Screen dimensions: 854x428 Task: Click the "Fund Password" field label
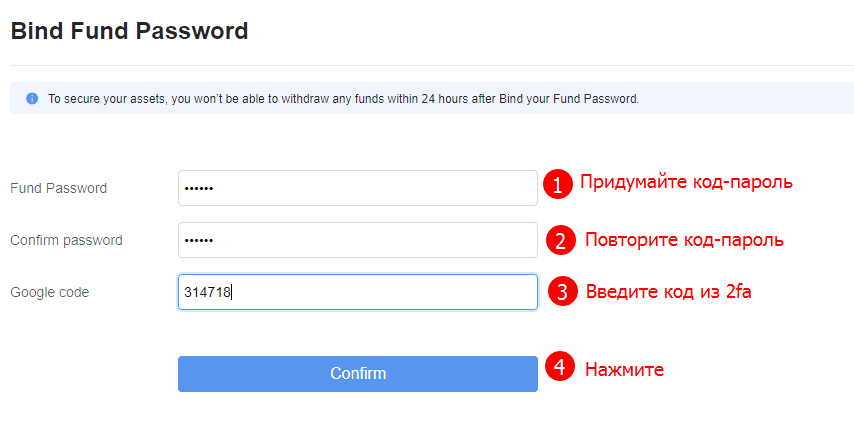(58, 188)
